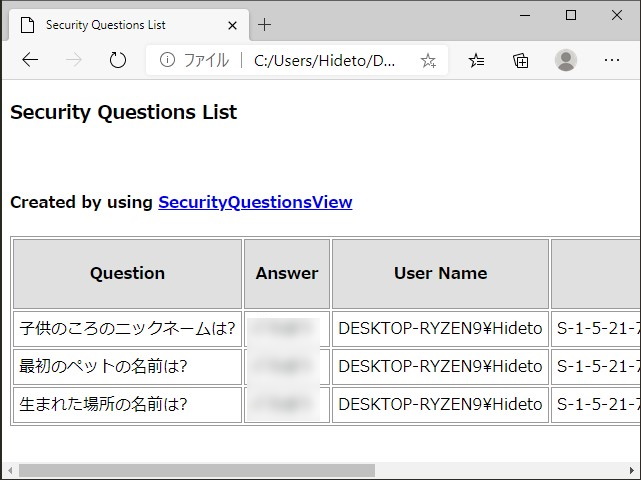
Task: Click the user name in the first pet row
Action: (x=440, y=366)
